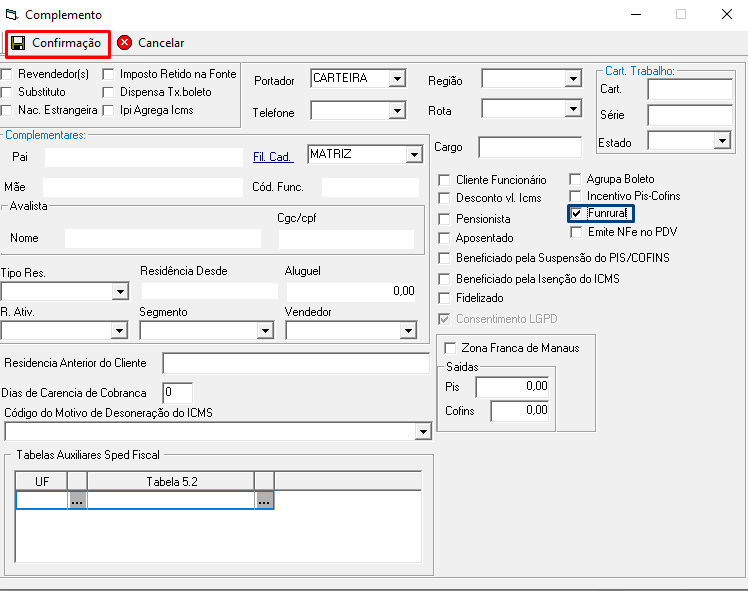Toggle Incentivo Pis-Cofins checkbox
This screenshot has height=591, width=748.
pyautogui.click(x=575, y=196)
